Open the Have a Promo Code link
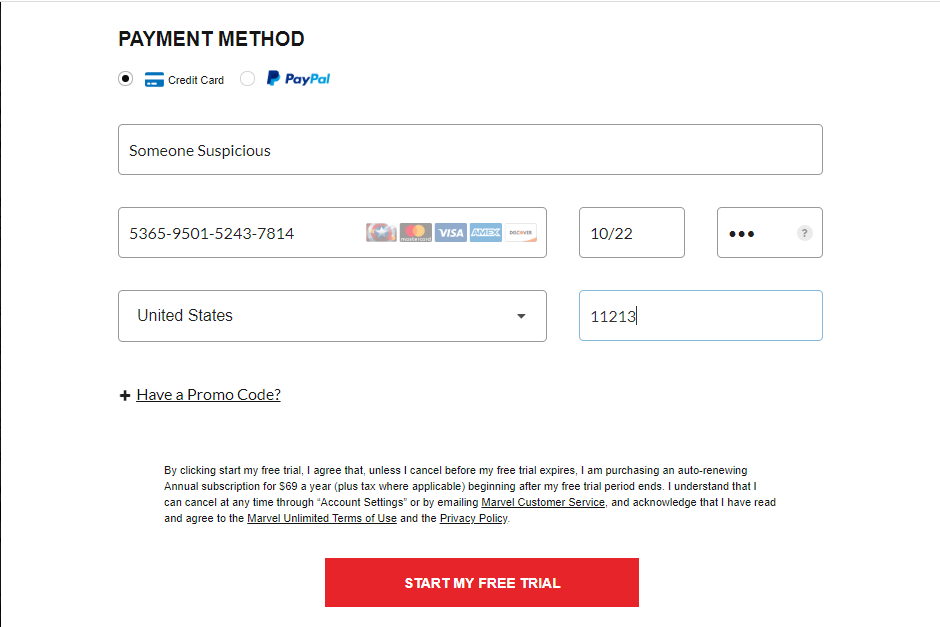 click(x=208, y=395)
